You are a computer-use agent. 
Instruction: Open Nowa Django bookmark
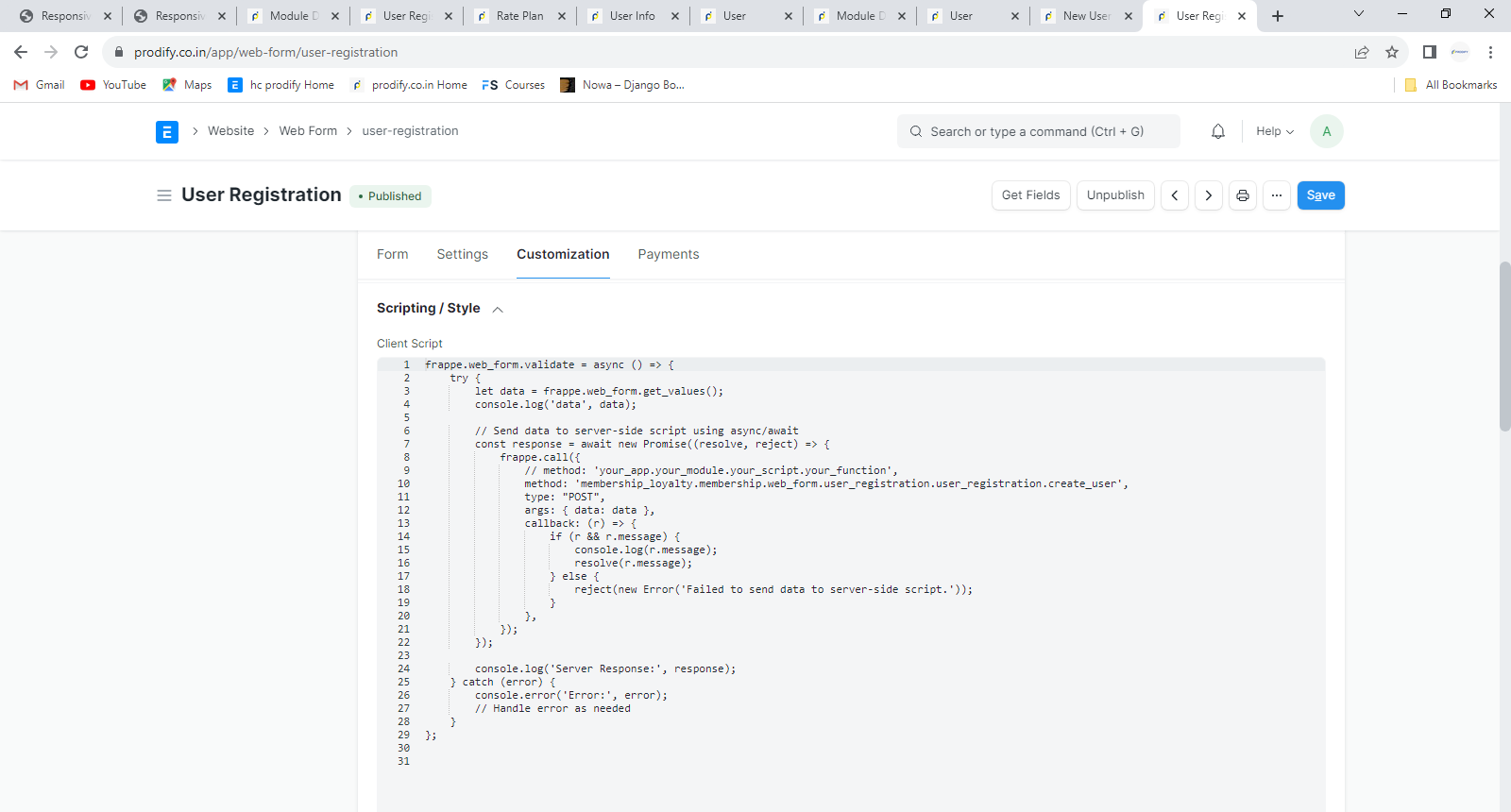click(622, 85)
